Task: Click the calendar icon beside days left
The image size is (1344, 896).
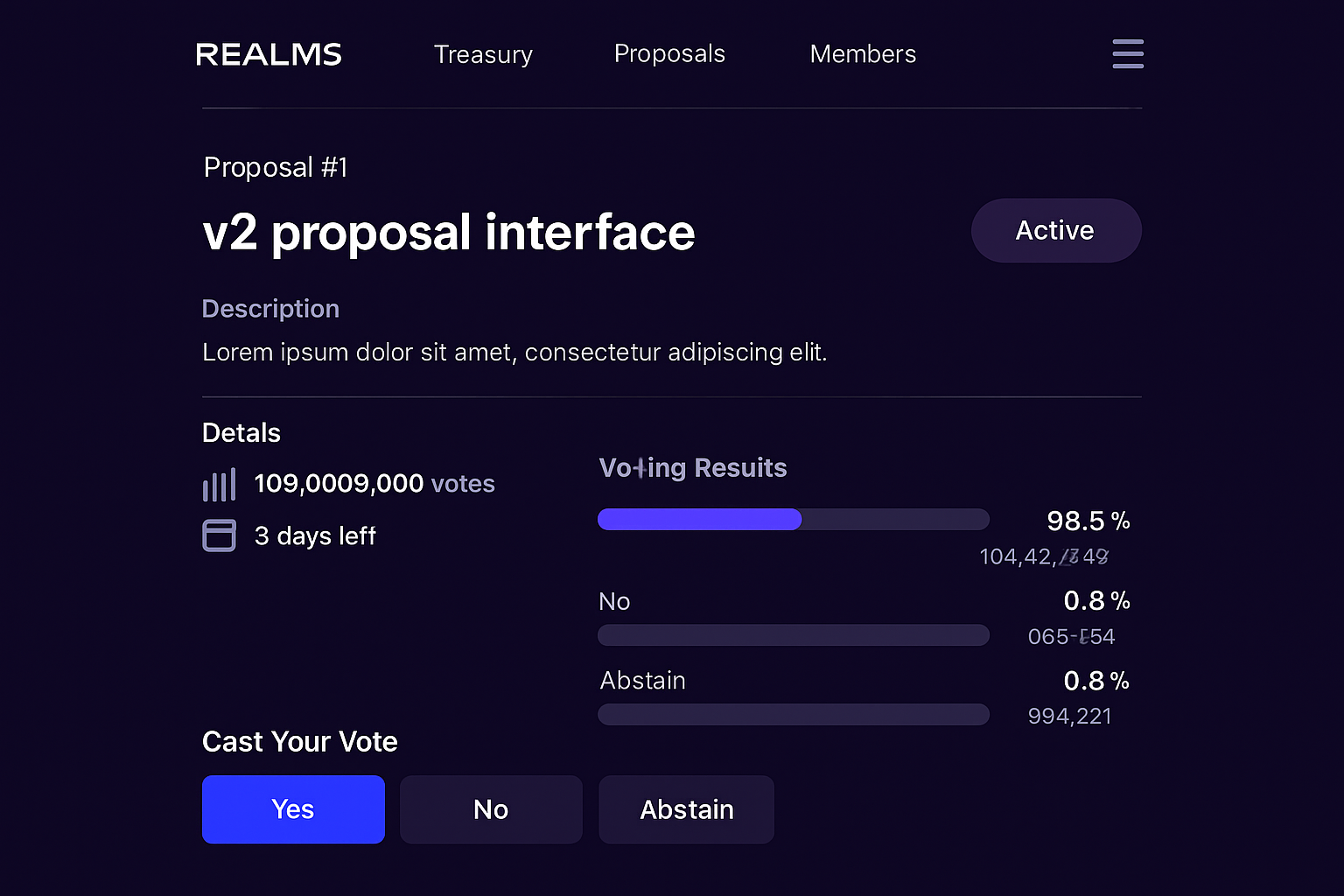Action: [220, 535]
